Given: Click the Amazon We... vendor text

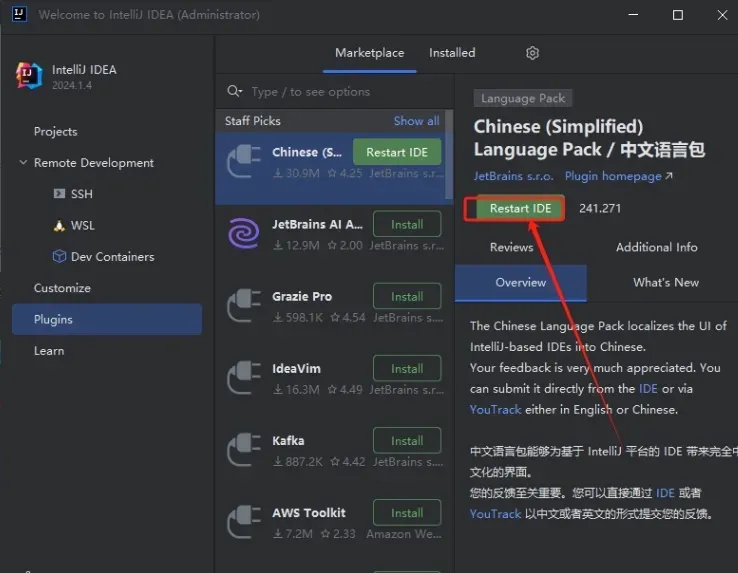Looking at the screenshot, I should [x=404, y=534].
